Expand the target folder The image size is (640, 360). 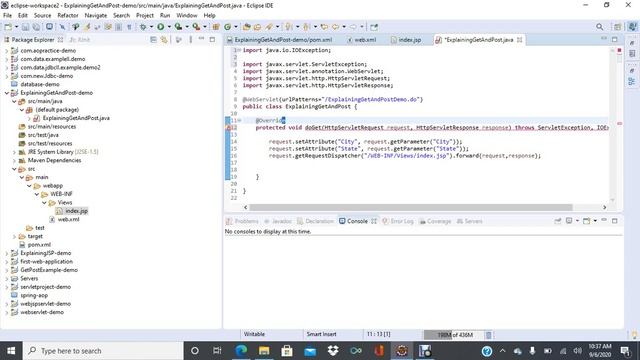click(x=14, y=236)
